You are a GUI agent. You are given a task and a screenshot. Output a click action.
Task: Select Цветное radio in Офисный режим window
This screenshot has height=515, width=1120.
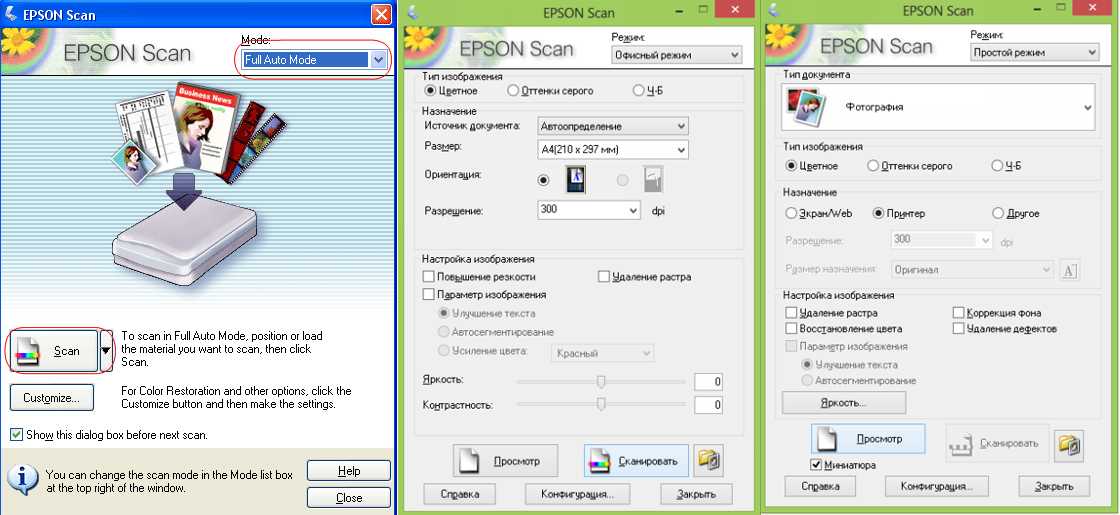click(x=430, y=91)
